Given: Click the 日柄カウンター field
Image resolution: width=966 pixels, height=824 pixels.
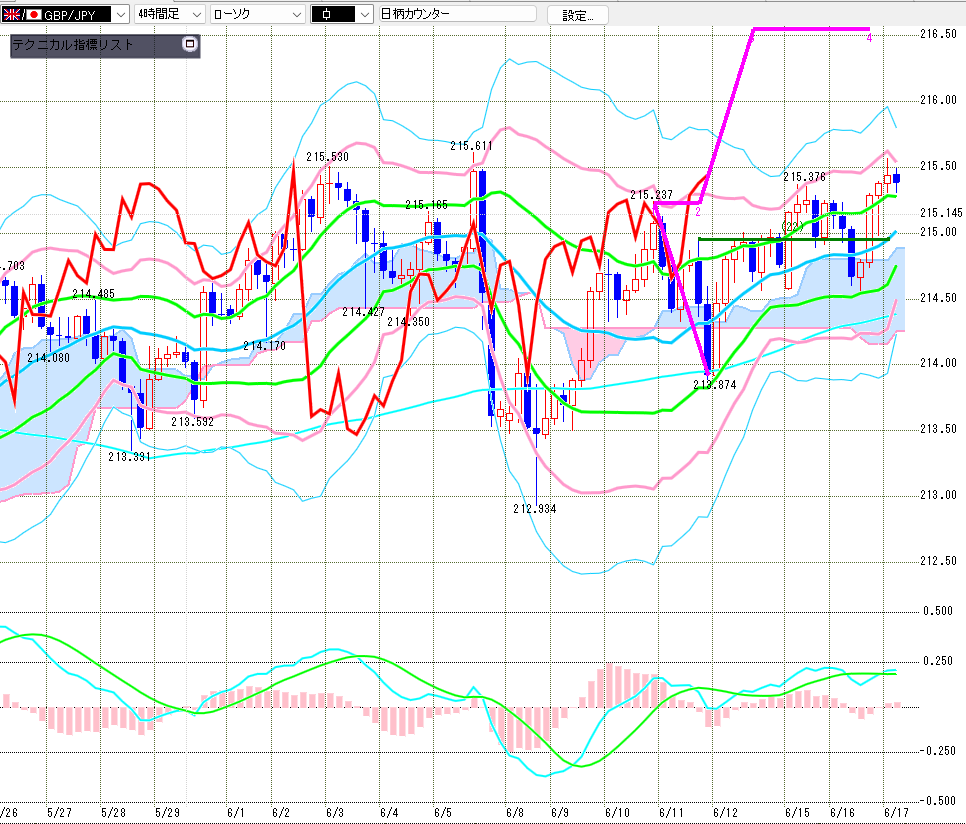Looking at the screenshot, I should pos(457,14).
